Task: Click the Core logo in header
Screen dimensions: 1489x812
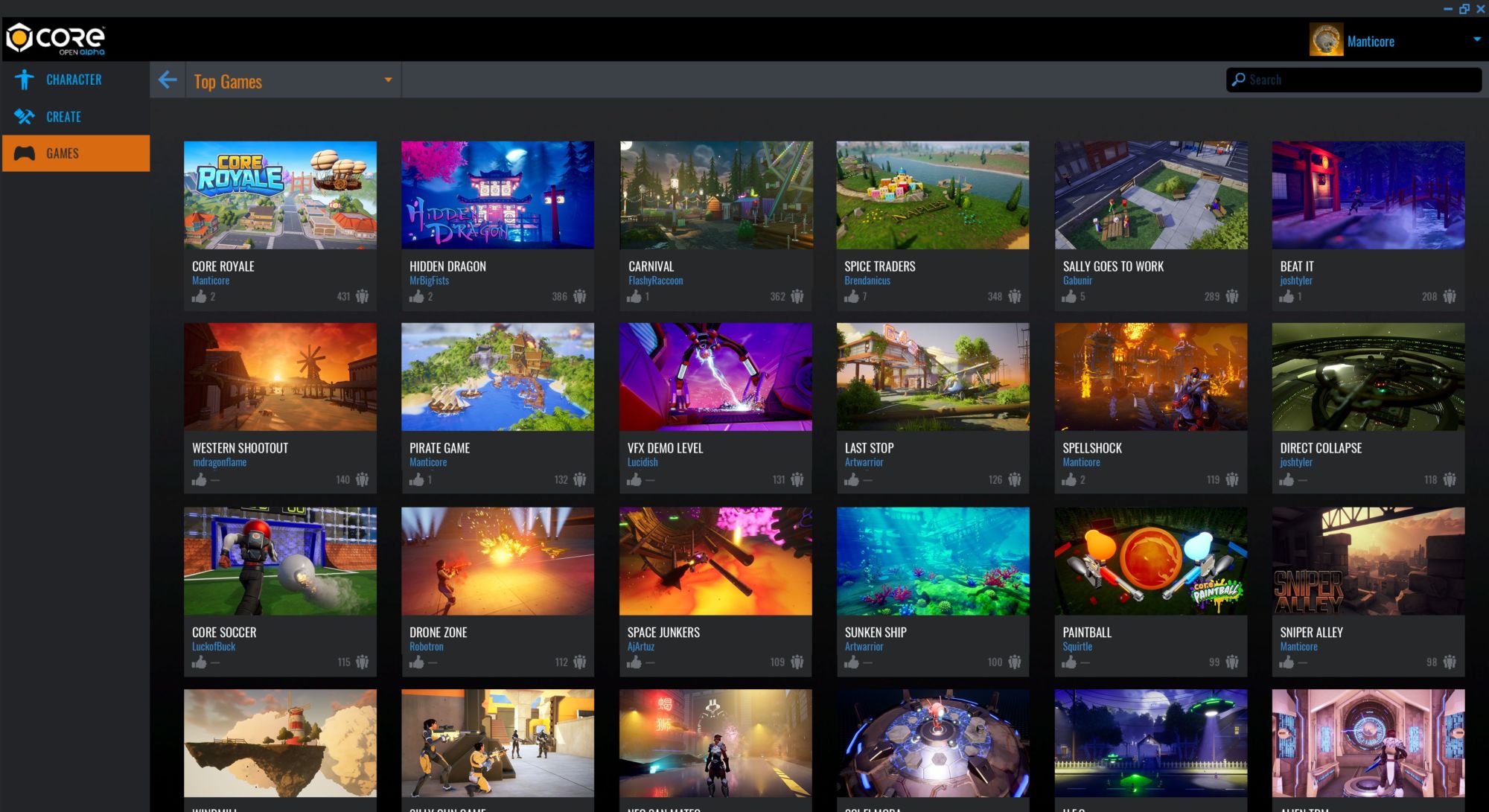Action: tap(56, 39)
